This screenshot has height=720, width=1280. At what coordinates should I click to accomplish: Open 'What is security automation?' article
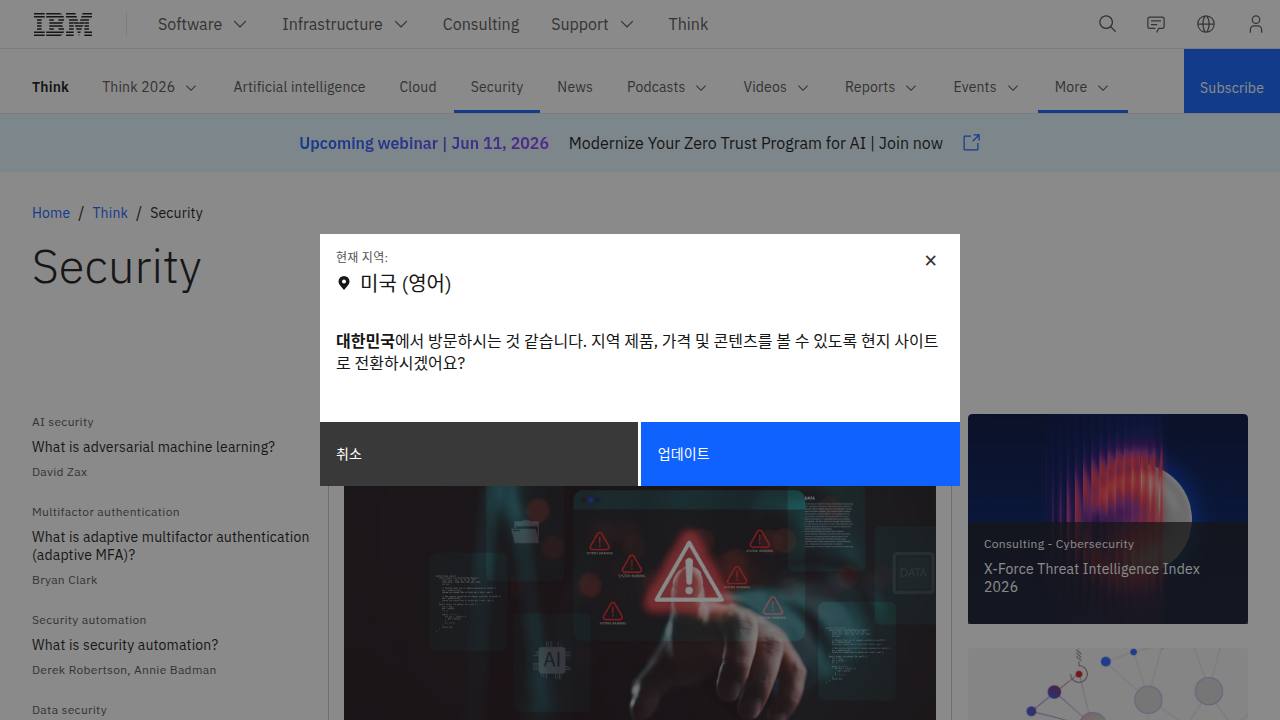click(125, 645)
